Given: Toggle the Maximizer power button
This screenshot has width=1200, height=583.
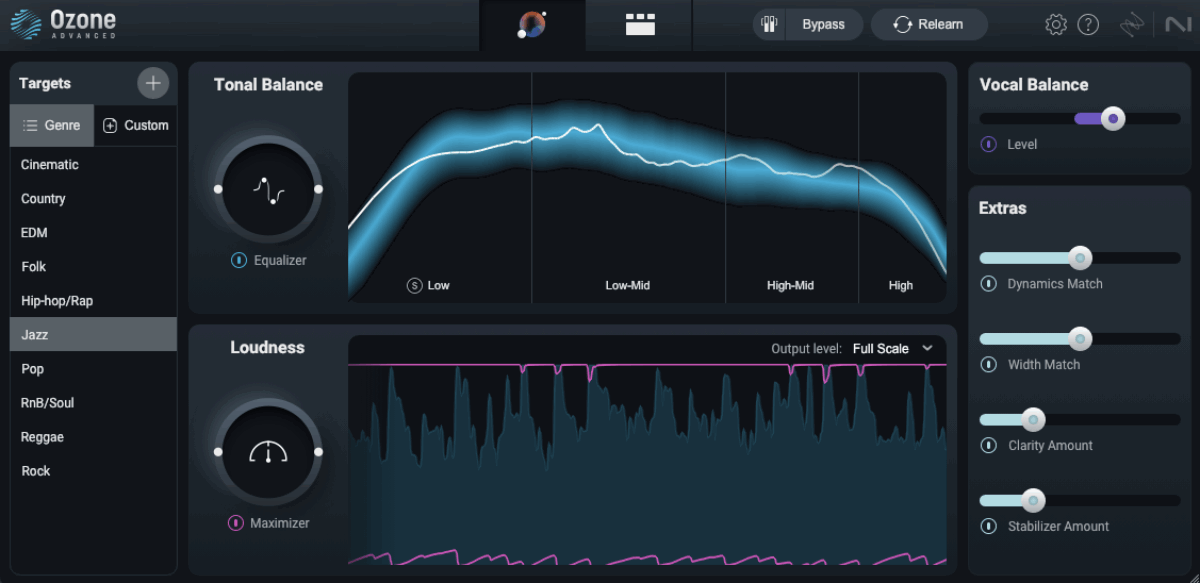Looking at the screenshot, I should 236,523.
